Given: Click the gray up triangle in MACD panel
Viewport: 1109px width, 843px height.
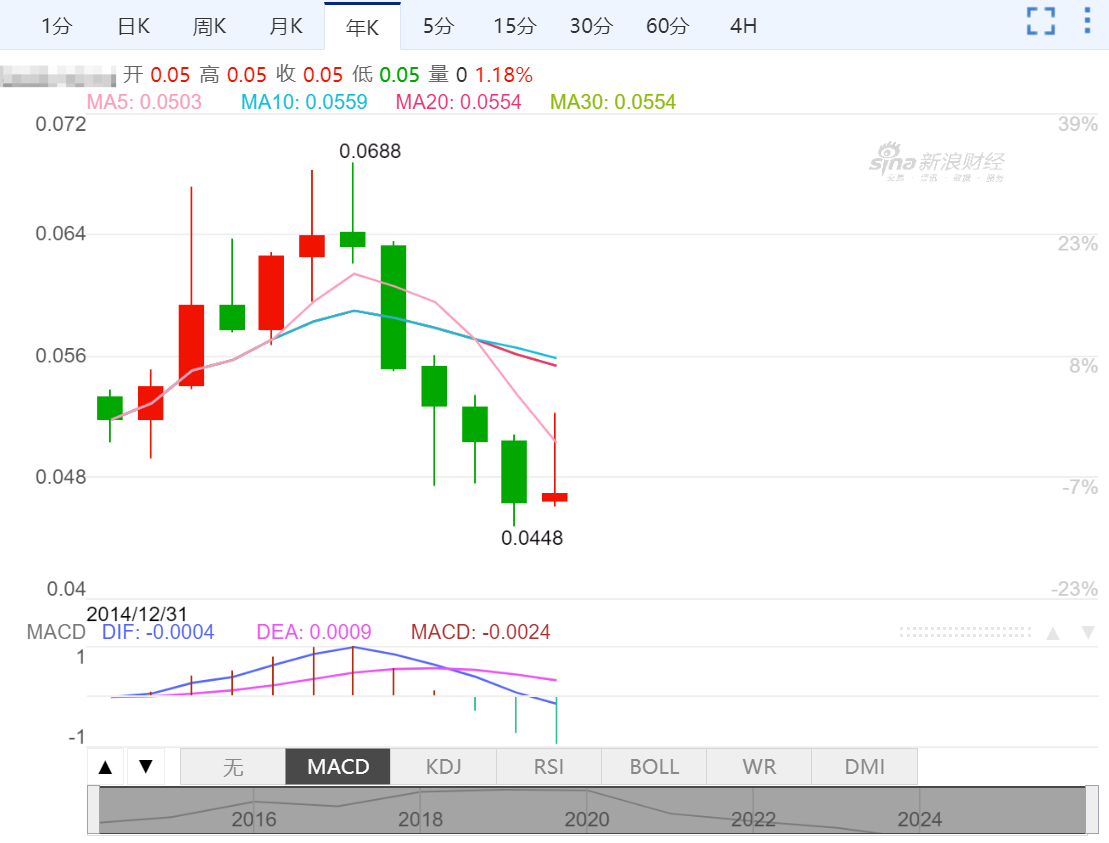Looking at the screenshot, I should (x=1052, y=633).
